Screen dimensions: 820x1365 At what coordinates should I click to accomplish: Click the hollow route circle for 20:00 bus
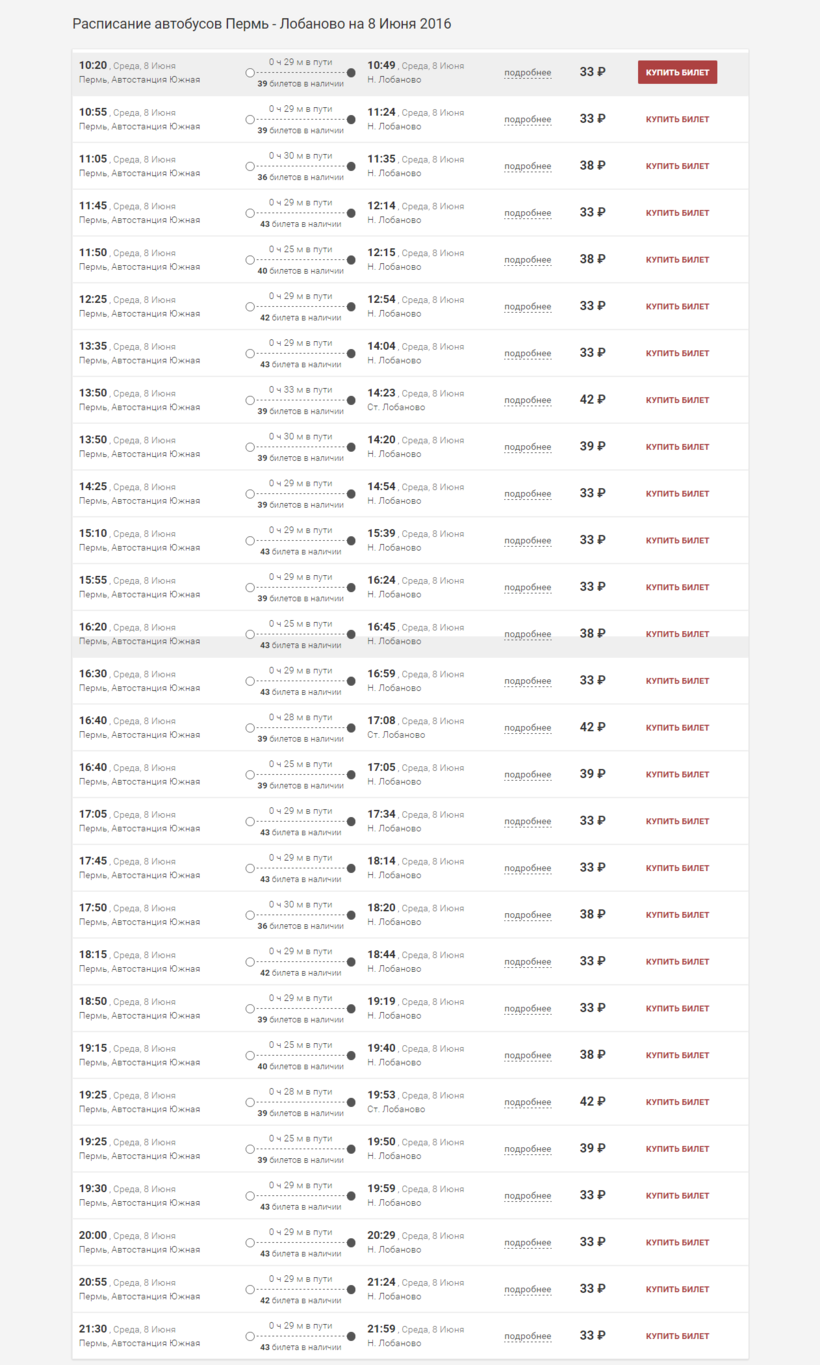pos(250,1243)
